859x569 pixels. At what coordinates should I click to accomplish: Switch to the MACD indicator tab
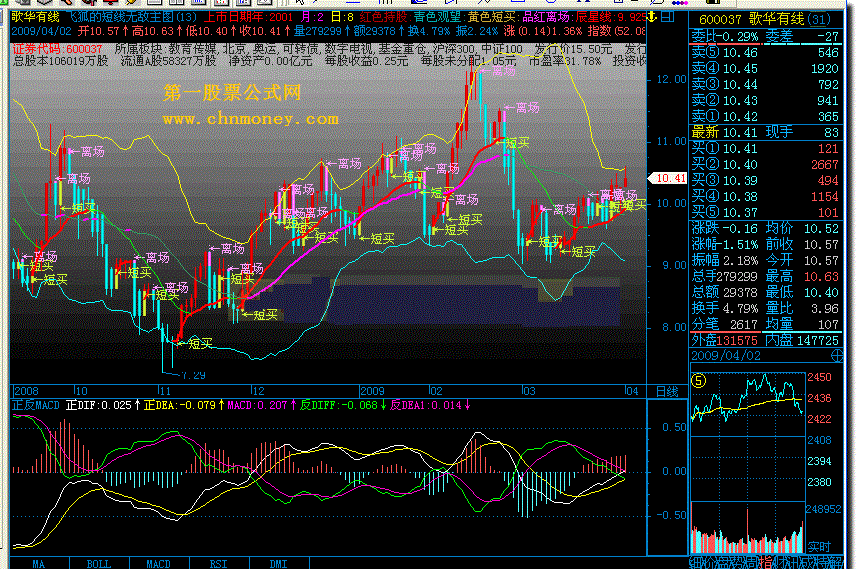159,564
